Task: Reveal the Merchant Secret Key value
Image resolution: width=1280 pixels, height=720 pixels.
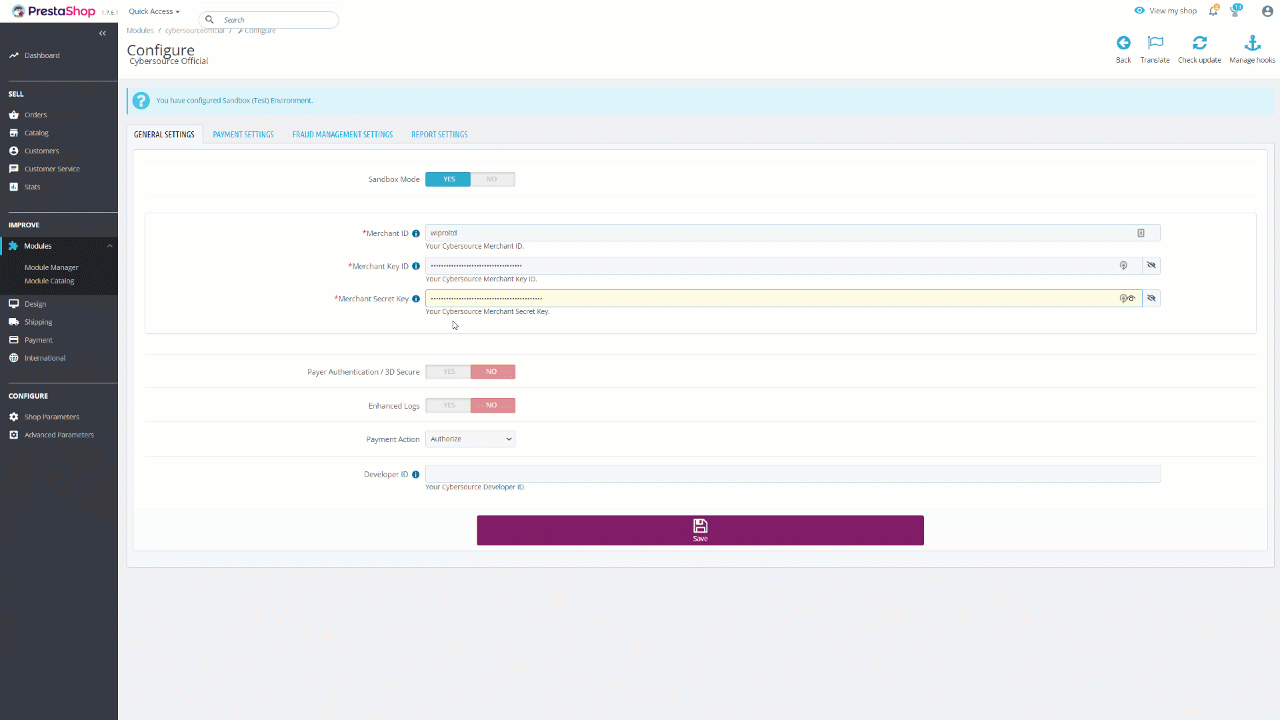Action: point(1151,298)
